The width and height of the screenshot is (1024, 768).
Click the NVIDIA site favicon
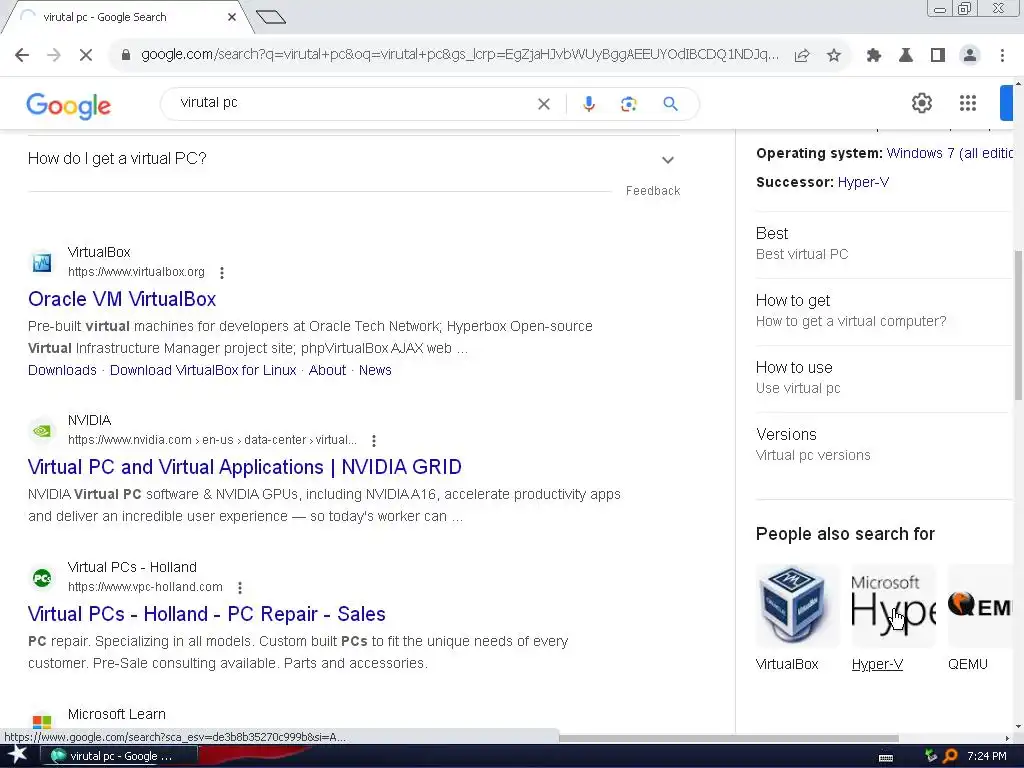[42, 430]
